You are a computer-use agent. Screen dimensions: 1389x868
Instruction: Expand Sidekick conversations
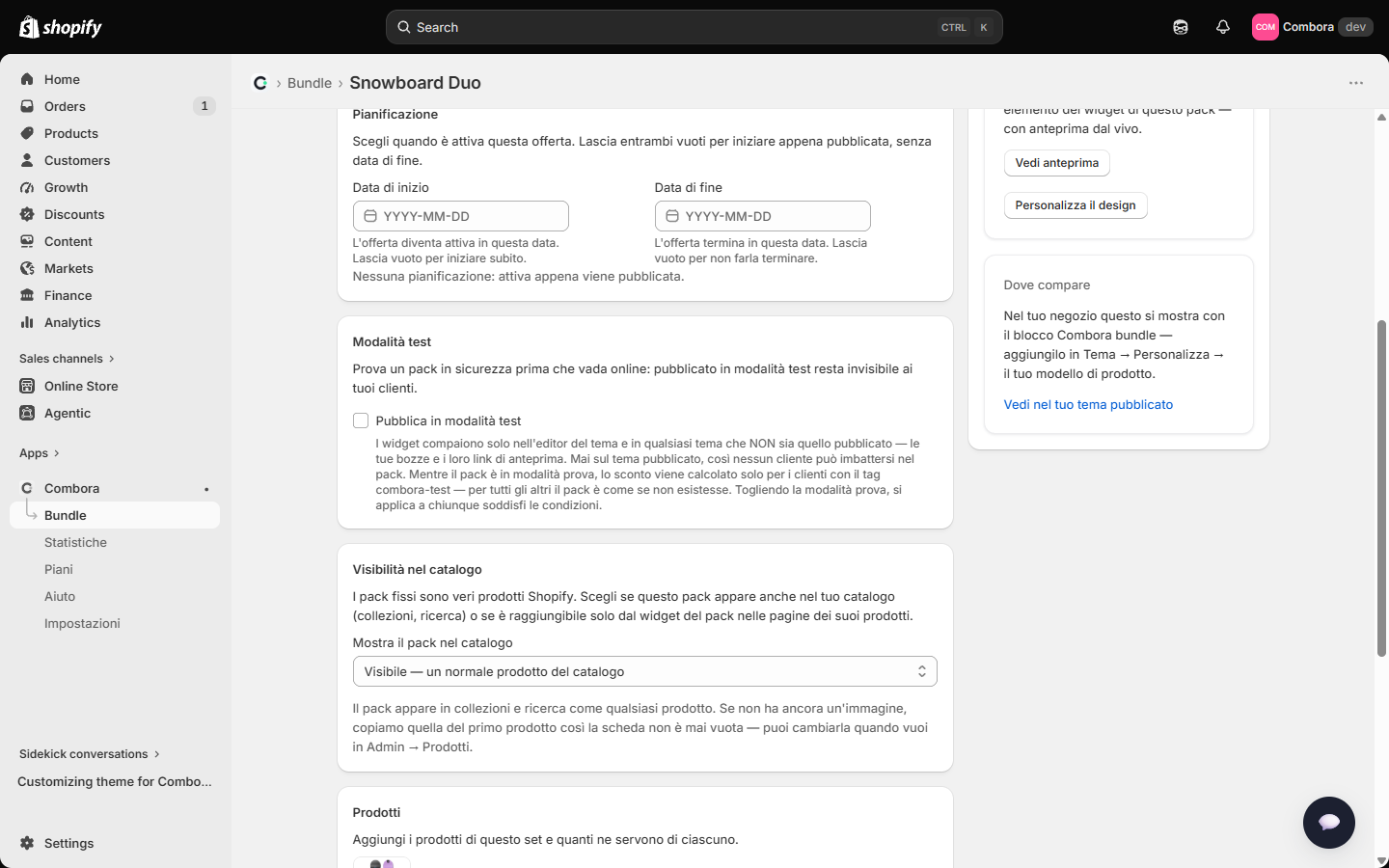(x=90, y=754)
